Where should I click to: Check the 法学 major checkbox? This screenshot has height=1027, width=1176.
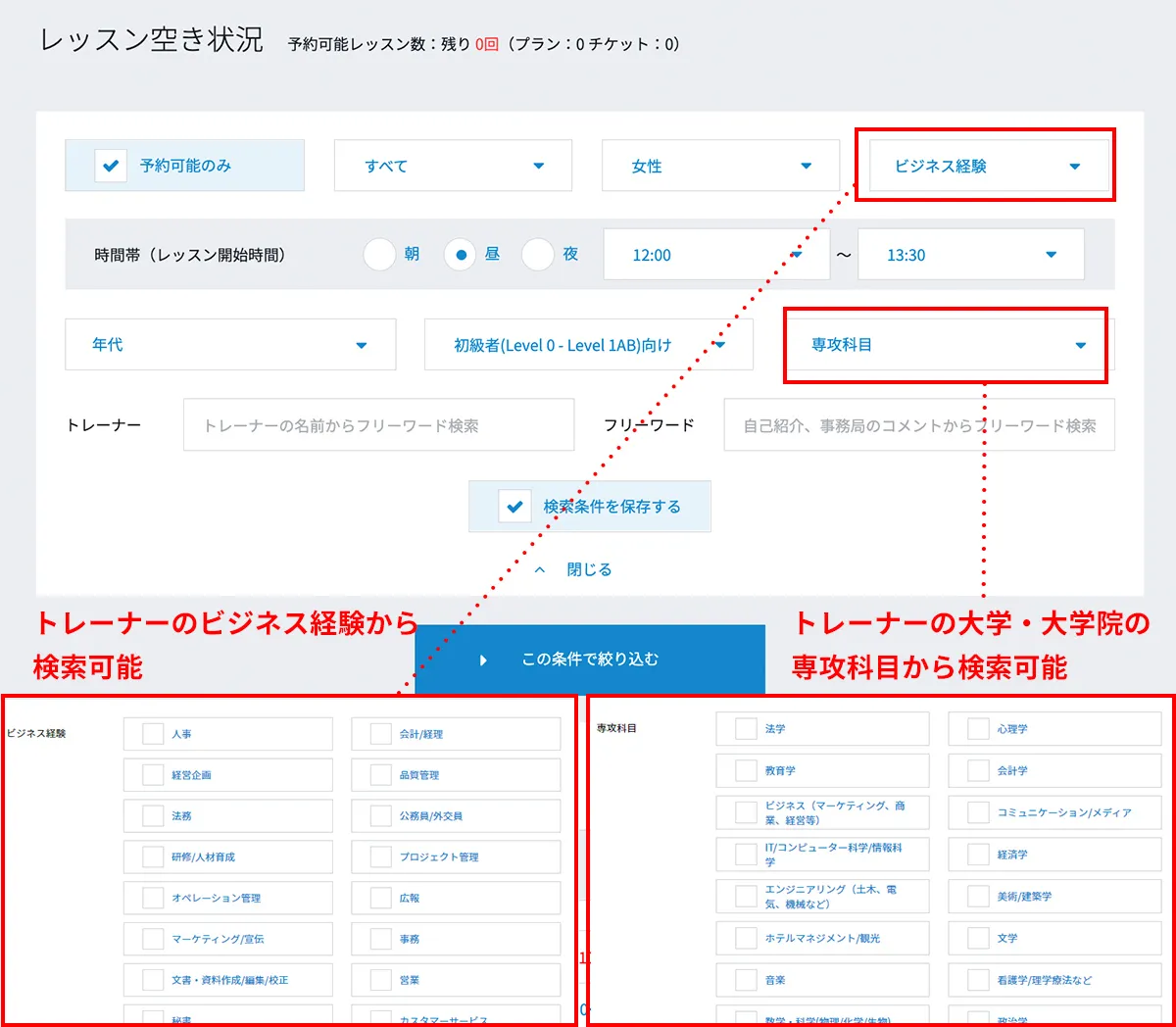746,729
